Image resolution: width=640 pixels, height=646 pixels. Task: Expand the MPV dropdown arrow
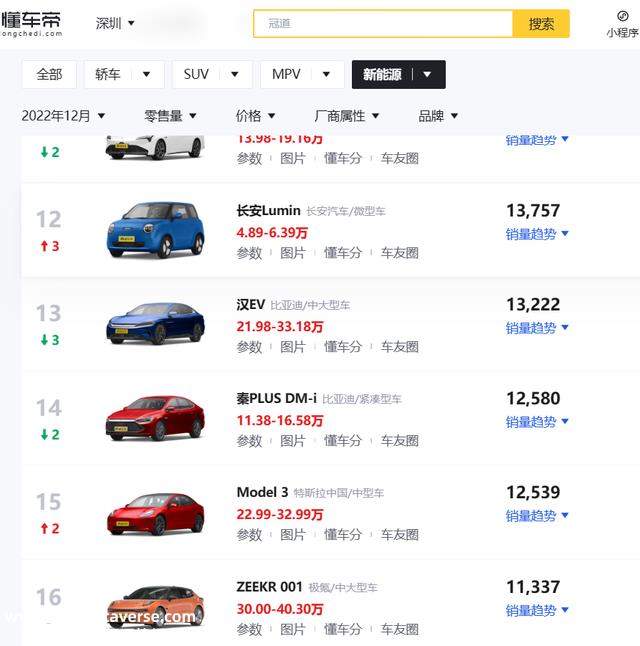coord(326,75)
